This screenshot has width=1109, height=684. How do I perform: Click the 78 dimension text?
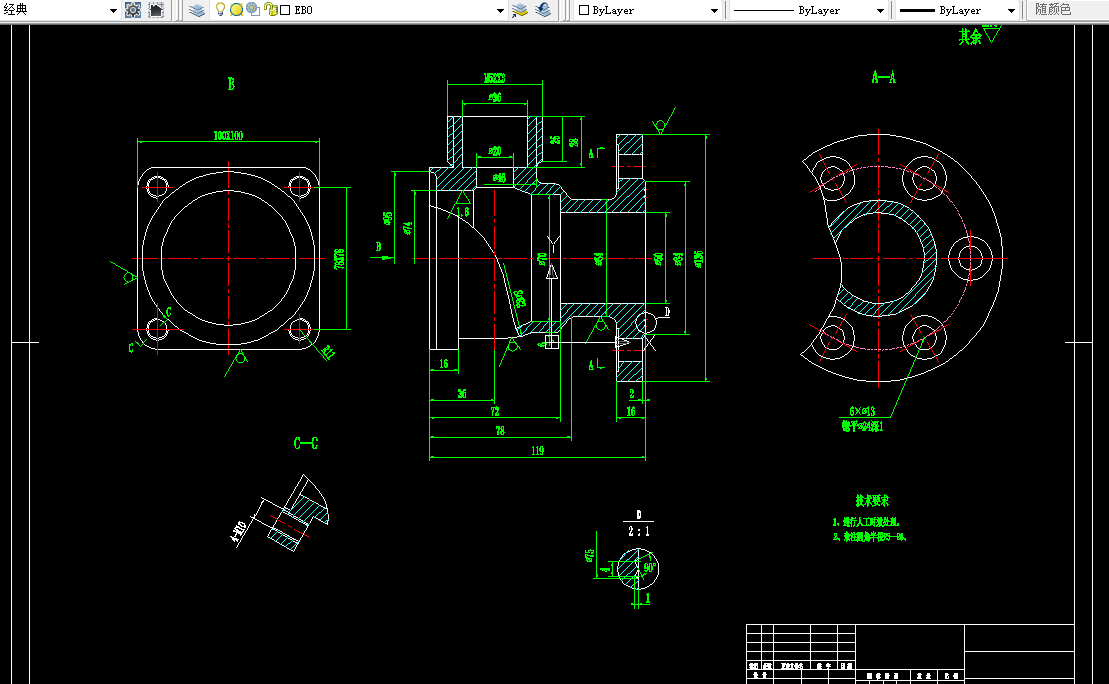pos(500,431)
